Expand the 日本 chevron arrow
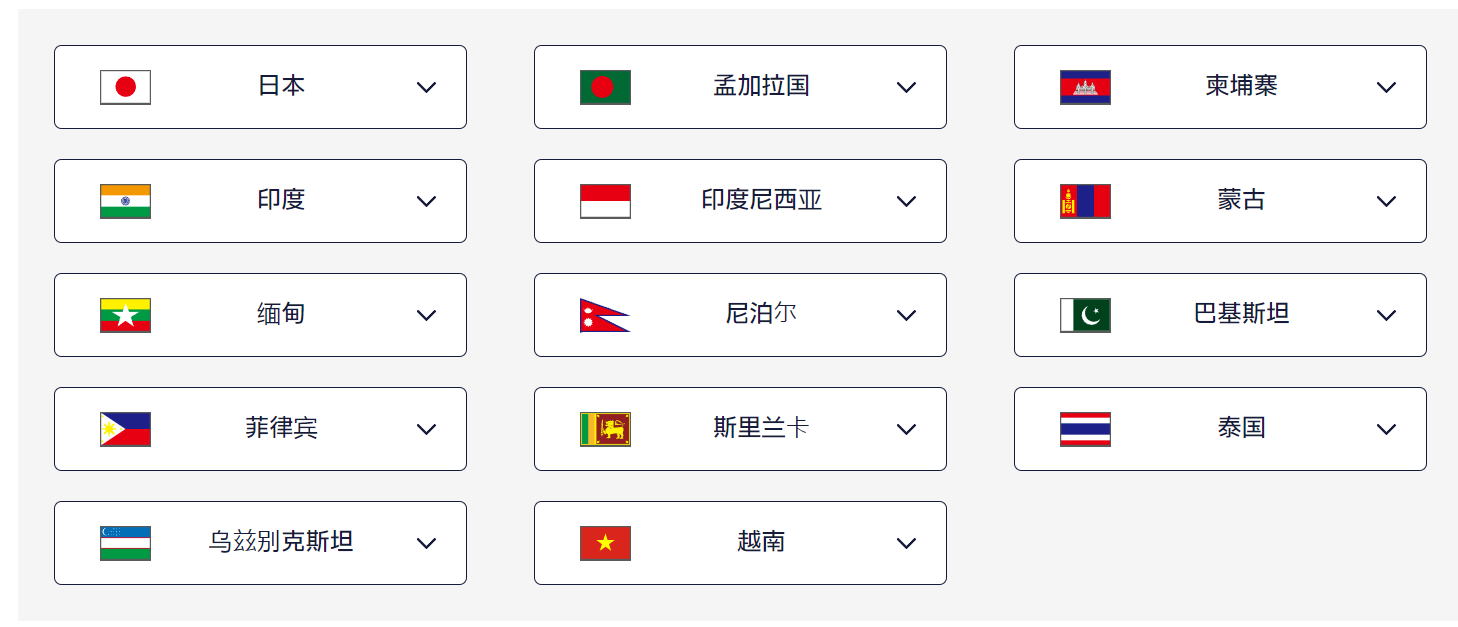Screen dimensions: 1458x627 426,87
